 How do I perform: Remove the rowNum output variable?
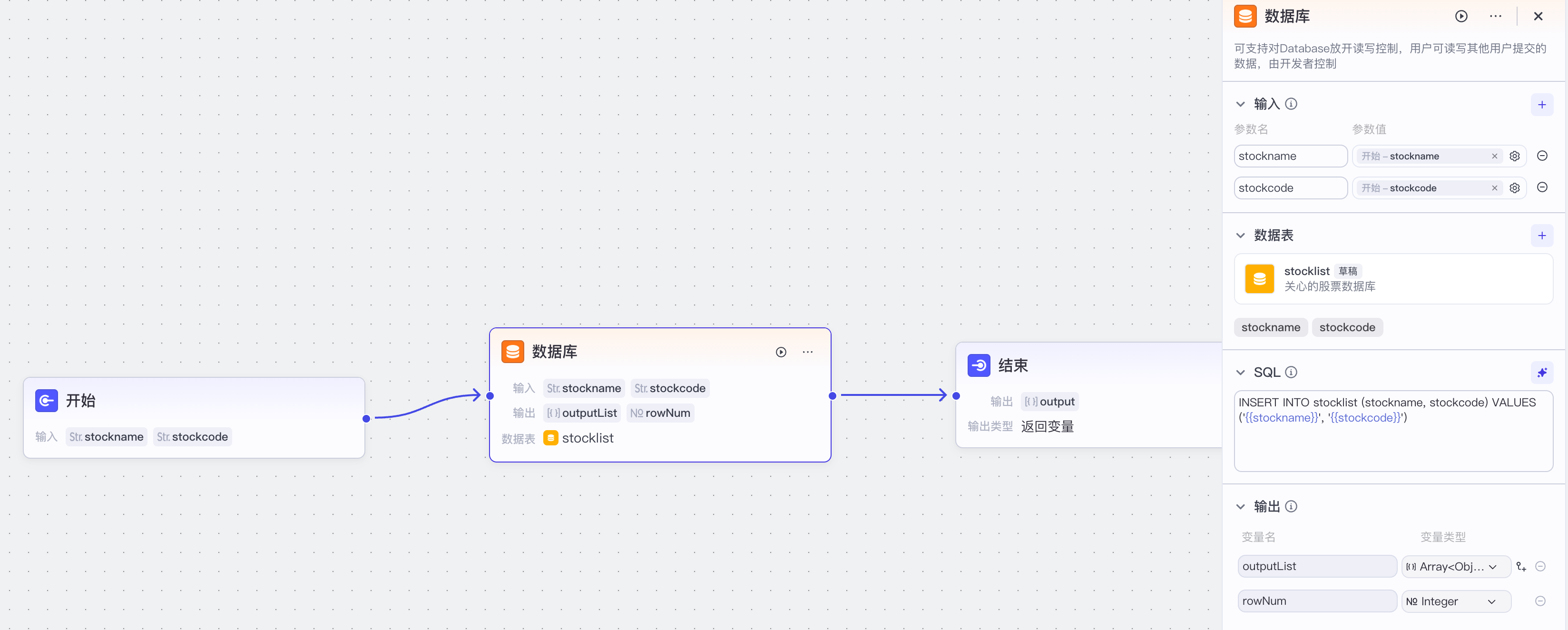click(x=1540, y=601)
